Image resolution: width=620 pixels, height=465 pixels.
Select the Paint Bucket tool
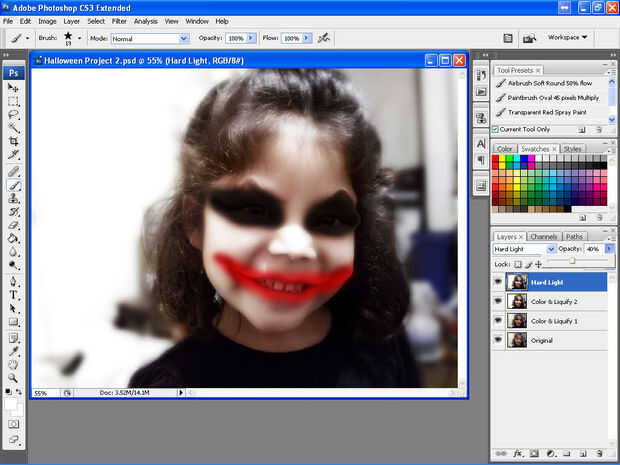coord(13,238)
